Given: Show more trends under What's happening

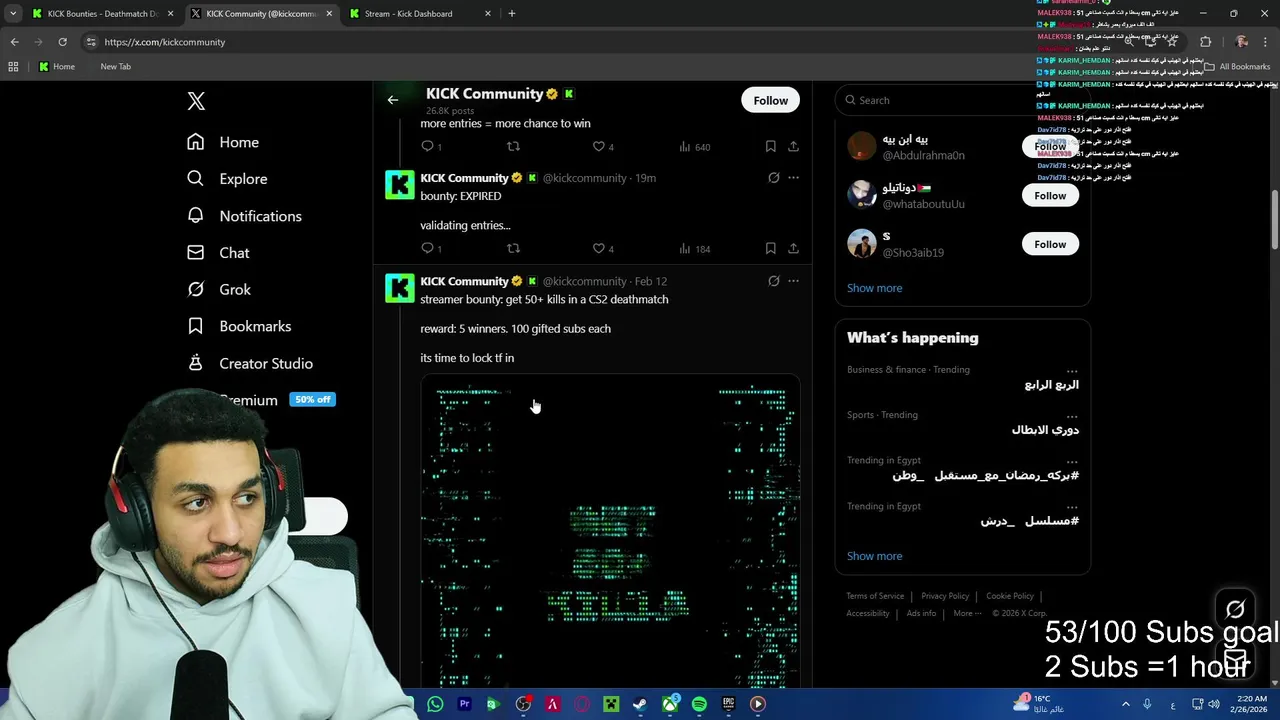Looking at the screenshot, I should click(874, 556).
